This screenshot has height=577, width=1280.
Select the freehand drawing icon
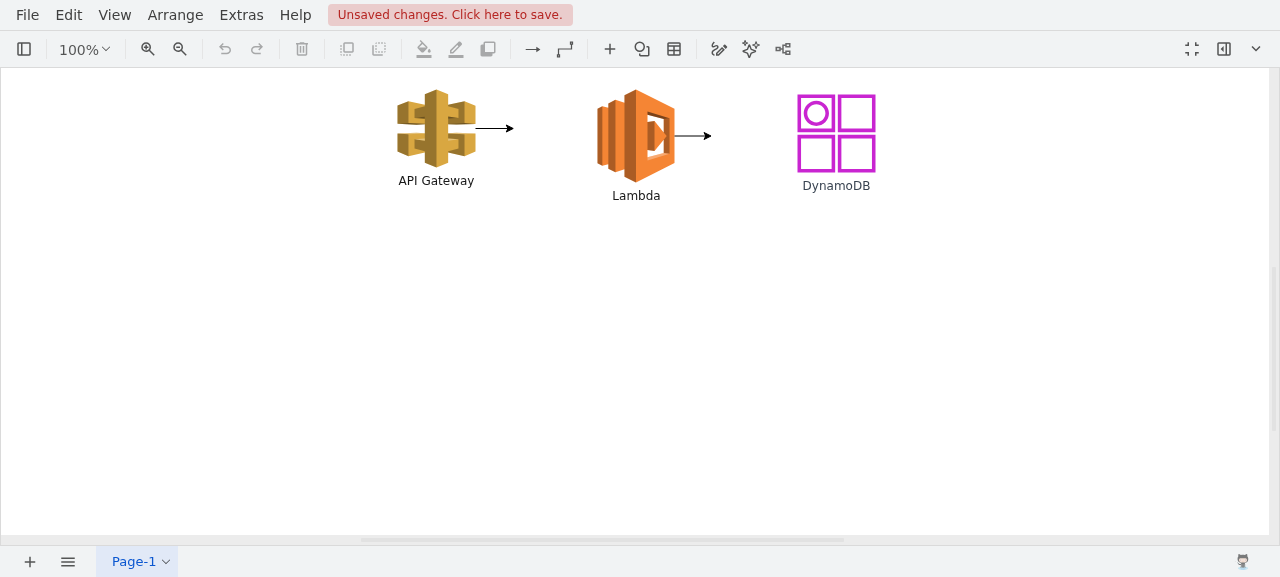(x=719, y=49)
